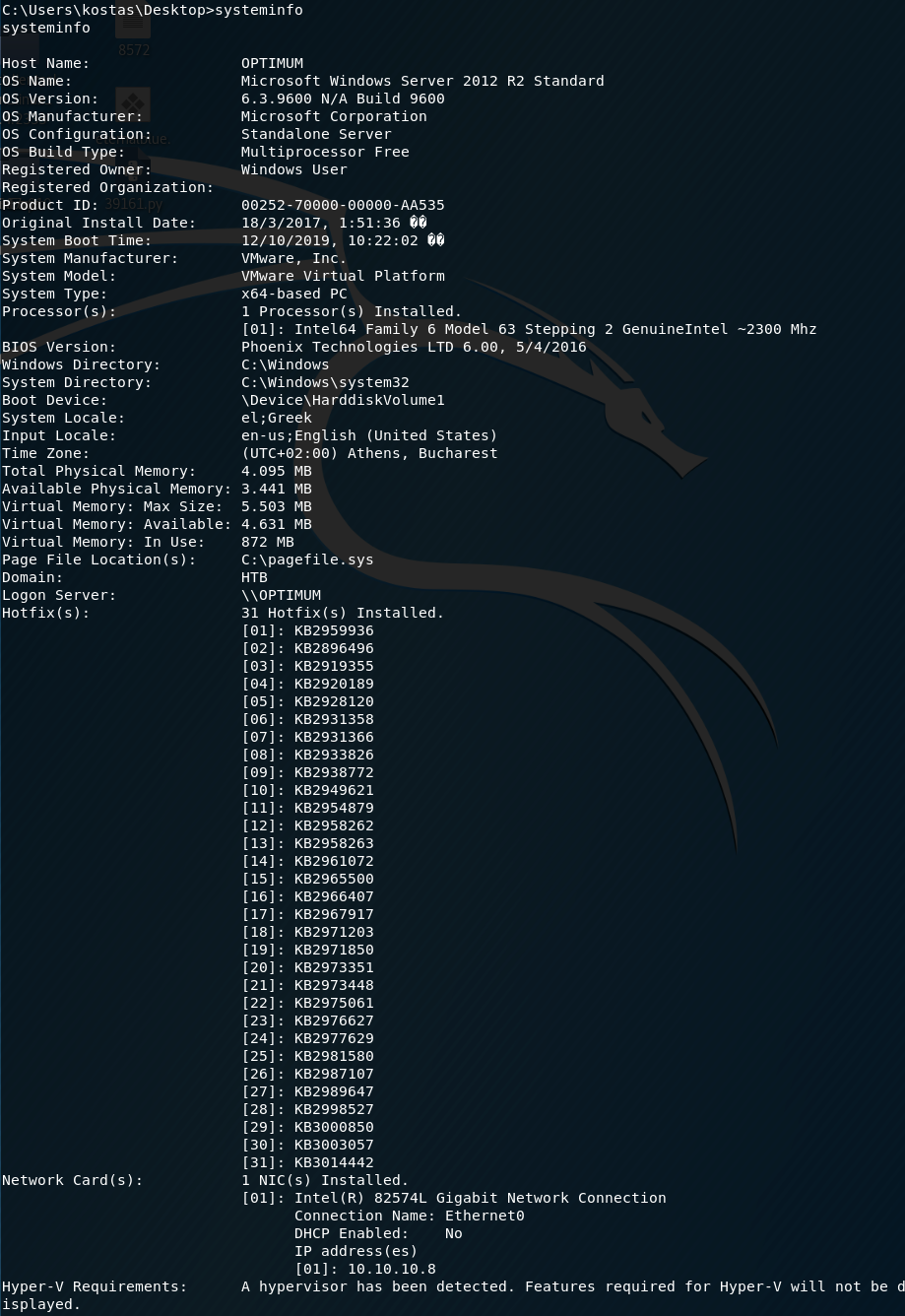Click the C:\pagefile.sys location text
This screenshot has height=1316, width=905.
click(307, 559)
